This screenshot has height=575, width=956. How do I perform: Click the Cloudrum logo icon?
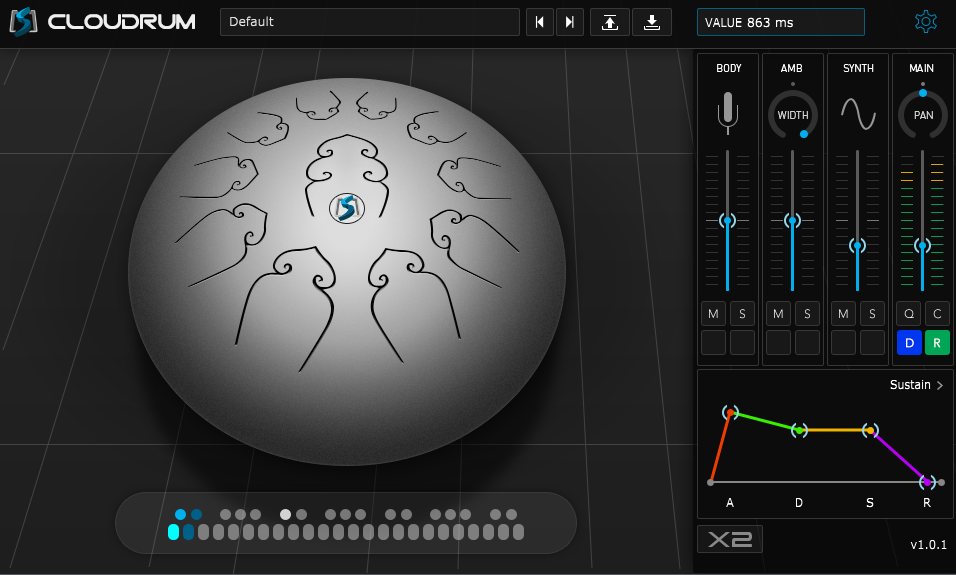coord(23,22)
